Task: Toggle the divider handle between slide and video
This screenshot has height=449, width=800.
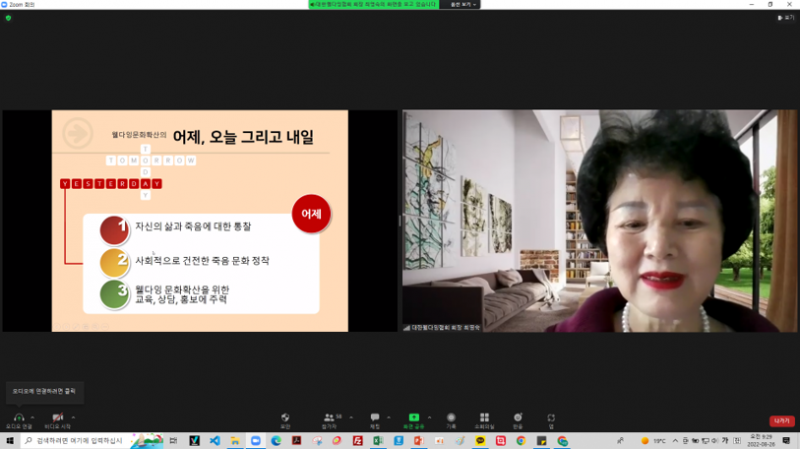Action: click(x=401, y=220)
